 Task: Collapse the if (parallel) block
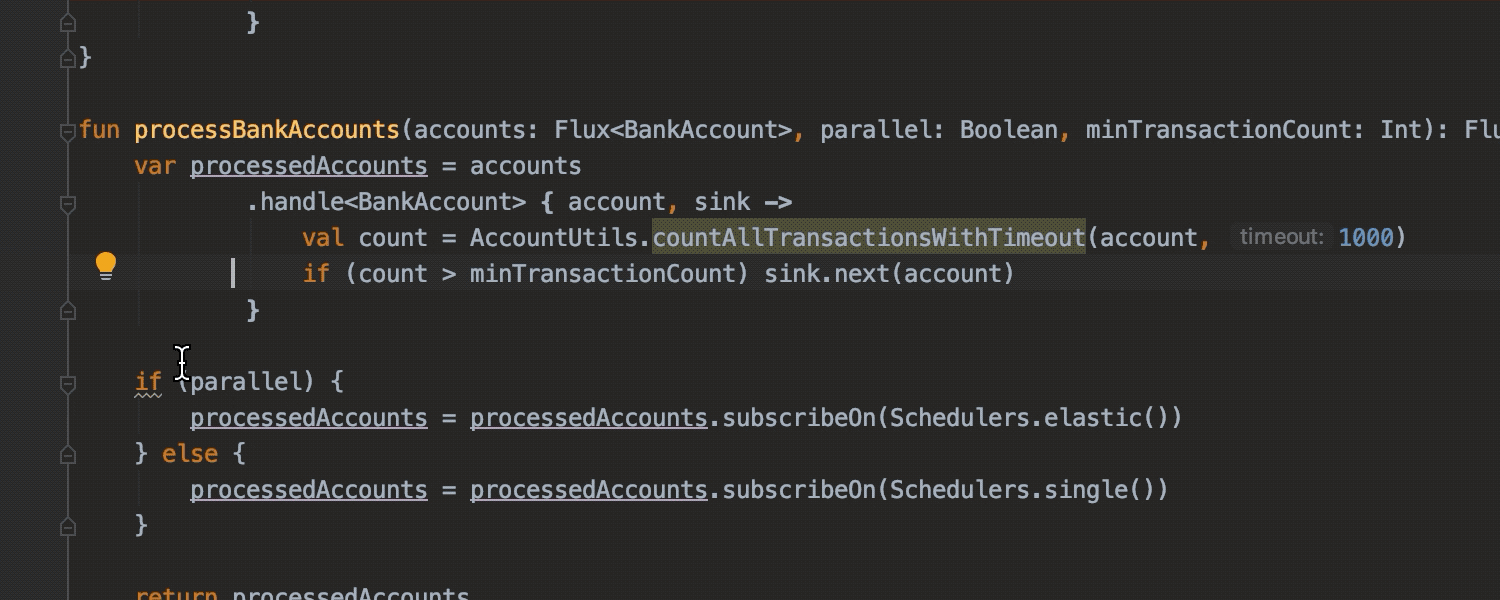pyautogui.click(x=67, y=383)
